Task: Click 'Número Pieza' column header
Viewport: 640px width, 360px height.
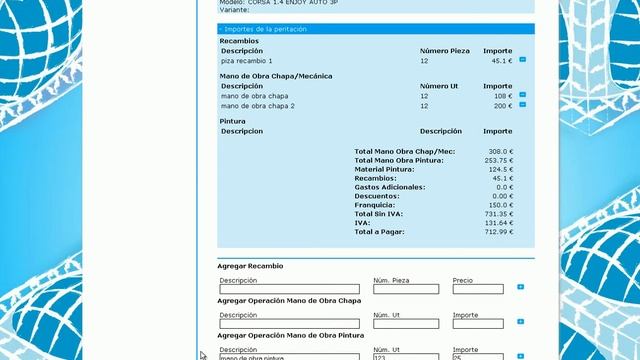Action: (445, 51)
